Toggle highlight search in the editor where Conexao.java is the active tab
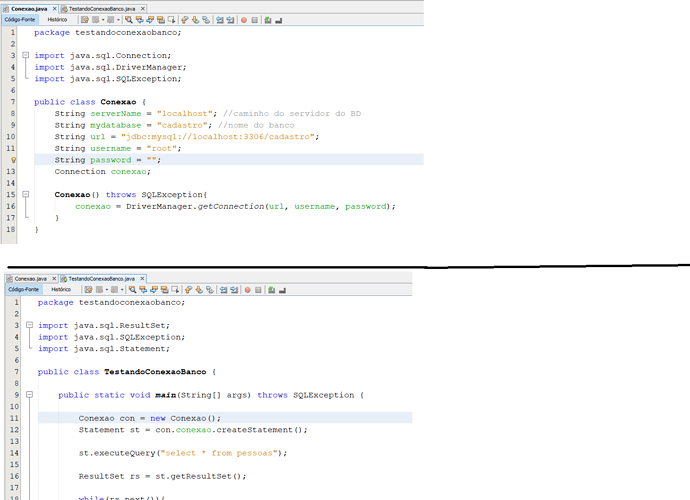The image size is (690, 500). [x=161, y=20]
